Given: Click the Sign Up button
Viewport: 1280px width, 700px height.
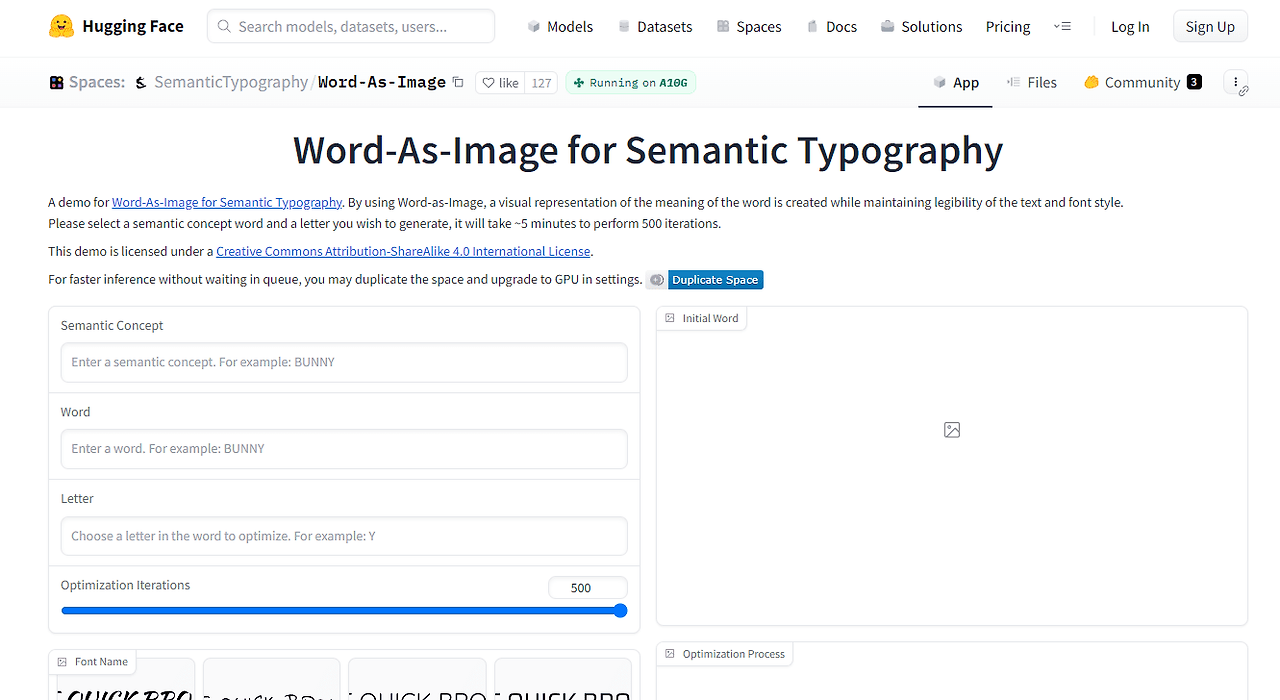Looking at the screenshot, I should click(x=1210, y=27).
